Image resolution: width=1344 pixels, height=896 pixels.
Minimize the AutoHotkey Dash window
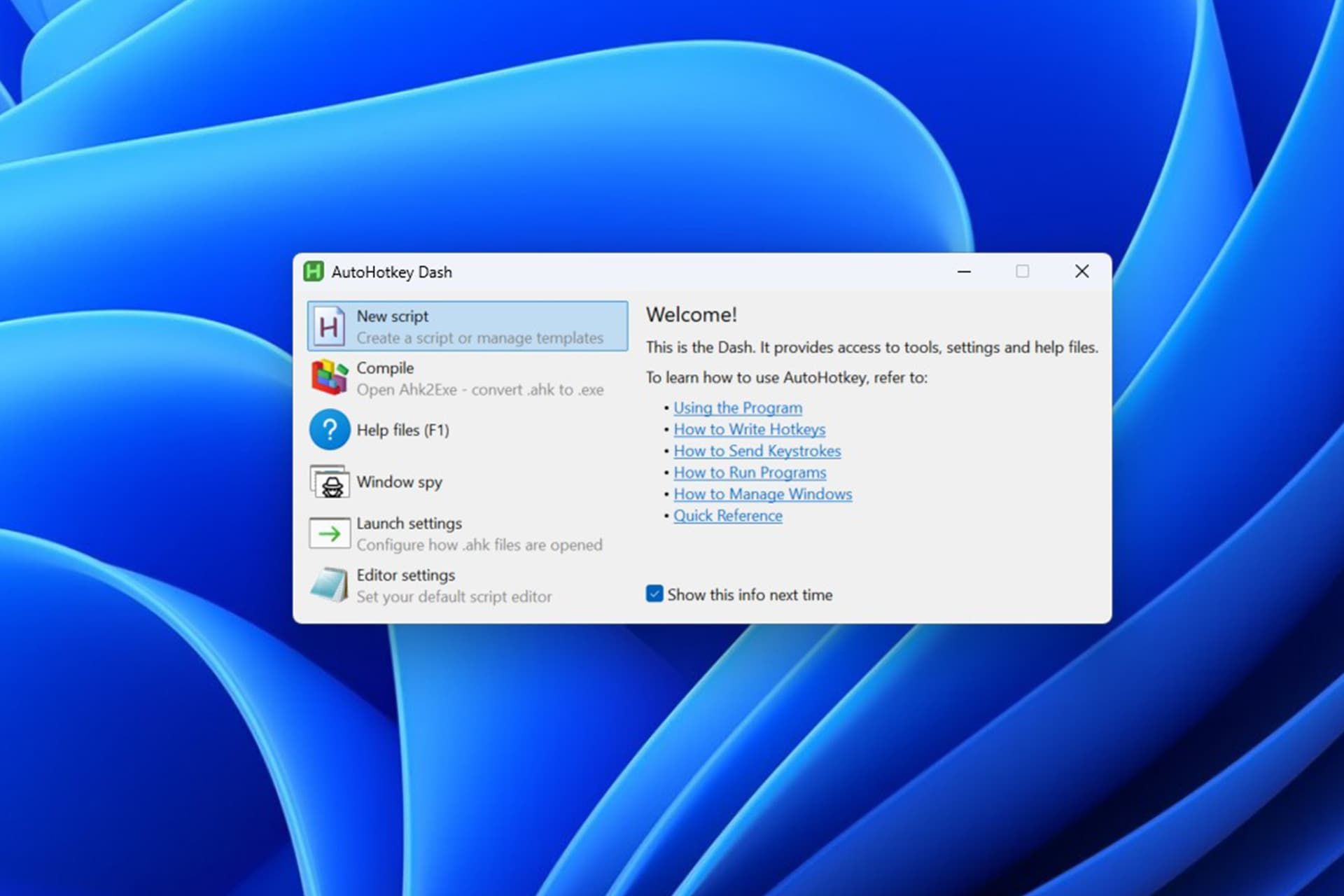coord(964,272)
